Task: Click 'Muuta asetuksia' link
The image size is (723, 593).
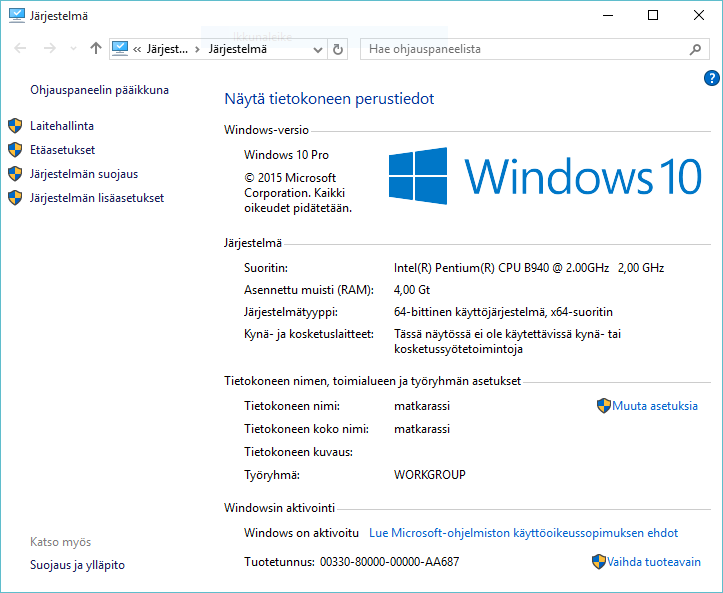Action: coord(655,406)
